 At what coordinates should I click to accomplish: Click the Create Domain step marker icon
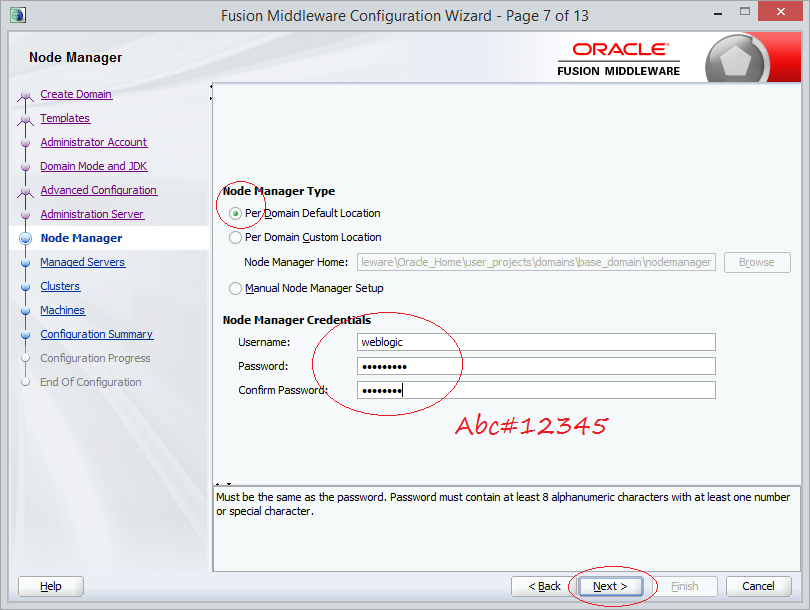click(x=25, y=96)
